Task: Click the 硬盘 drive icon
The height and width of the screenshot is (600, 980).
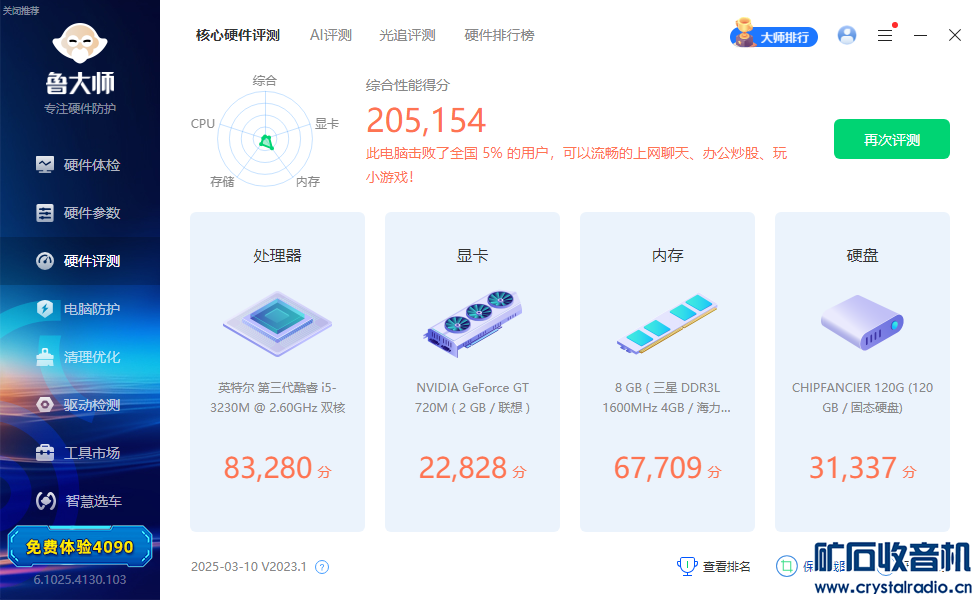Action: 862,322
